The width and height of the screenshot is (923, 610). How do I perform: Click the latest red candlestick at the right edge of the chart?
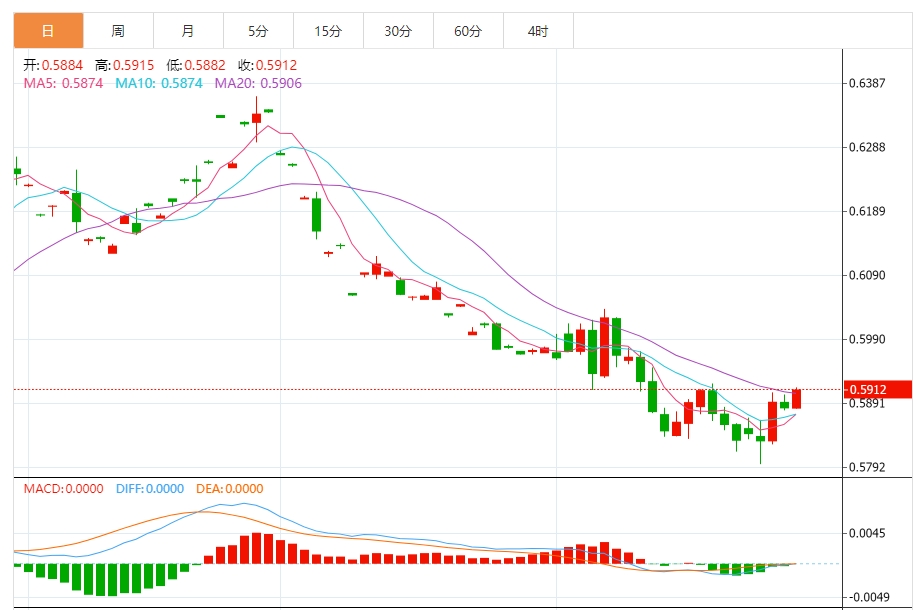pos(796,399)
